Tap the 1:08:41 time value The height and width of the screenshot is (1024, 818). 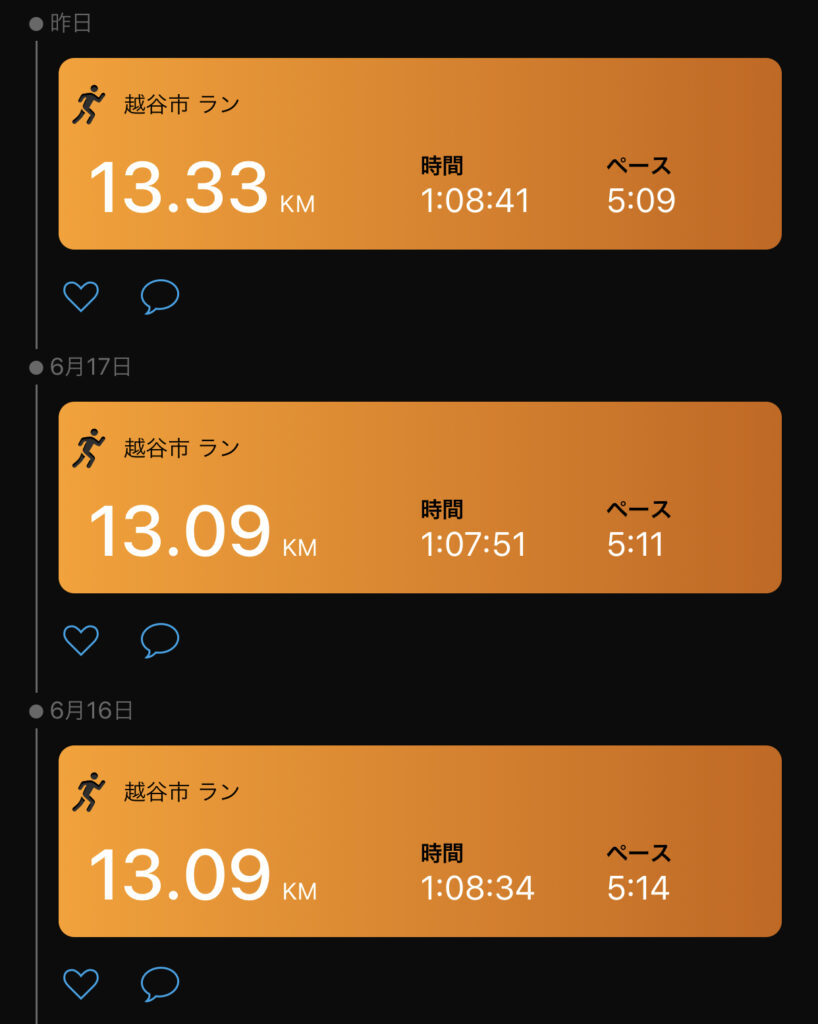tap(475, 201)
